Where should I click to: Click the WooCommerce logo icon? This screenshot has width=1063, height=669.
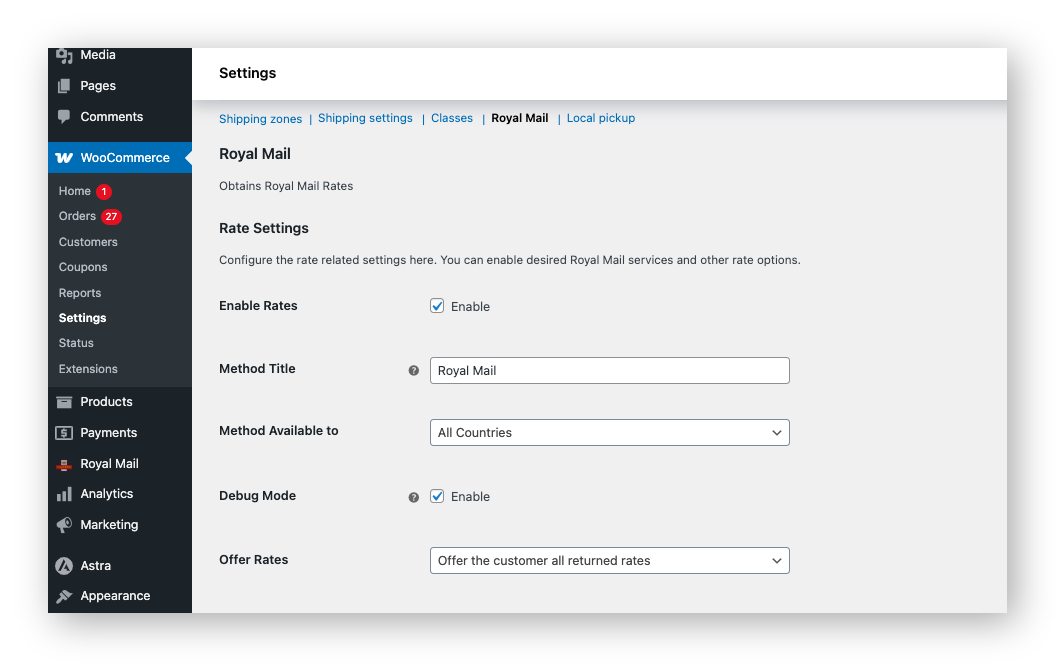click(64, 158)
